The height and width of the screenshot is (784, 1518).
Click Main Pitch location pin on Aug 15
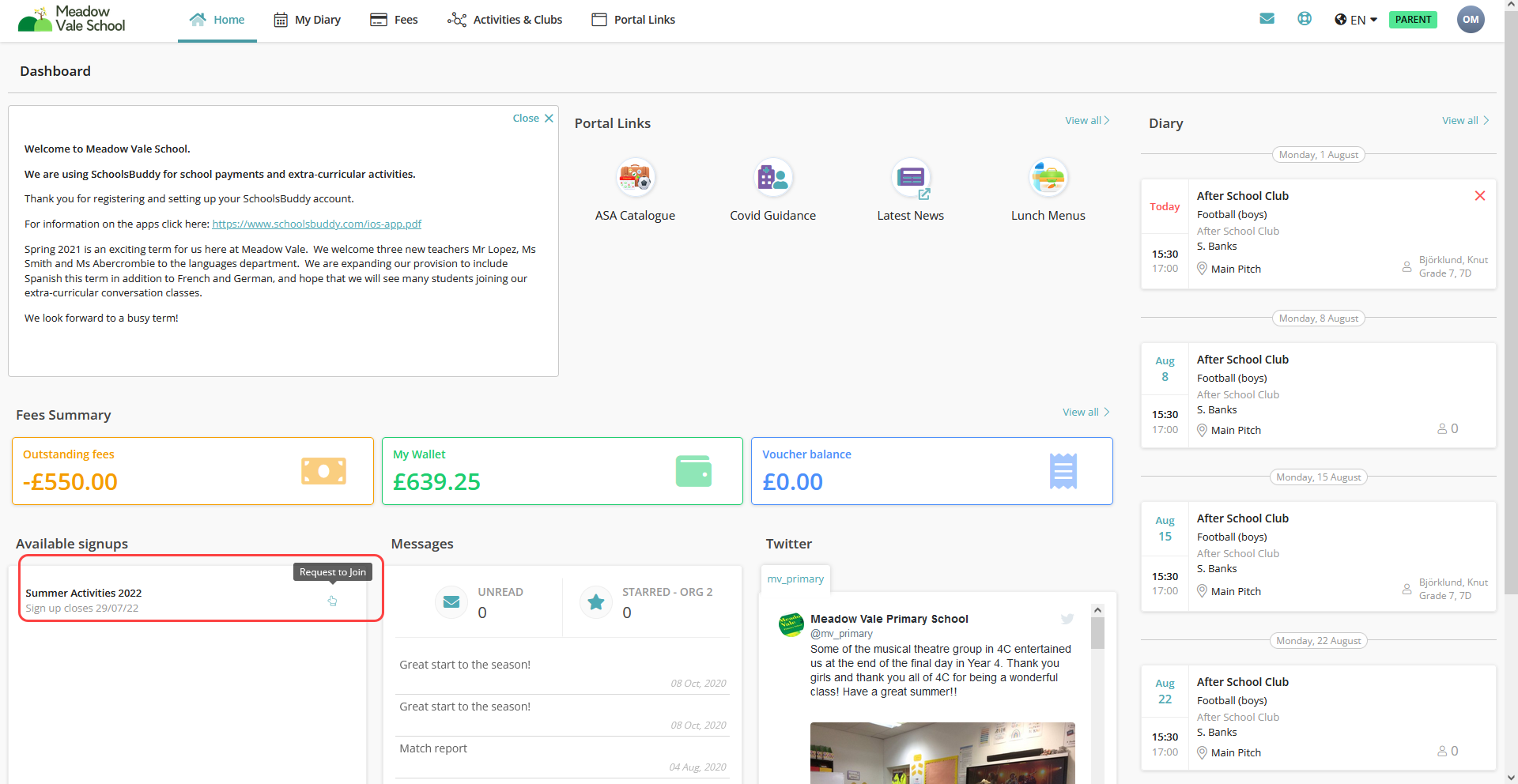tap(1202, 591)
